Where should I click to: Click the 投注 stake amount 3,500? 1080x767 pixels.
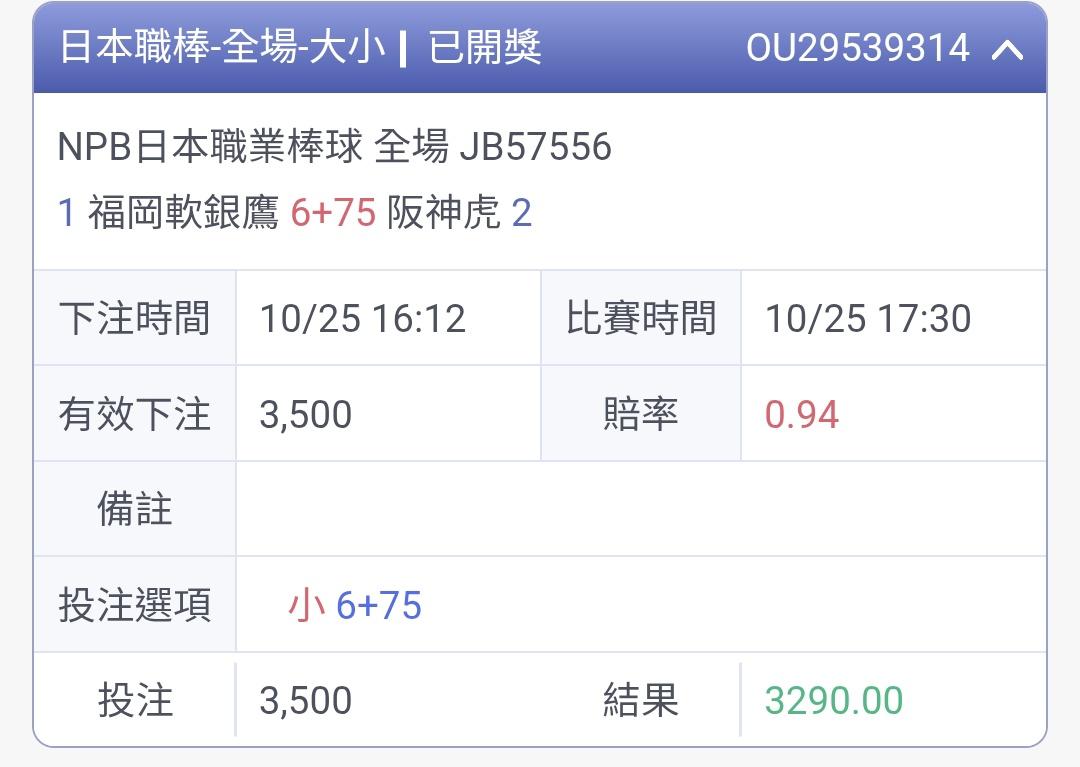[x=305, y=700]
